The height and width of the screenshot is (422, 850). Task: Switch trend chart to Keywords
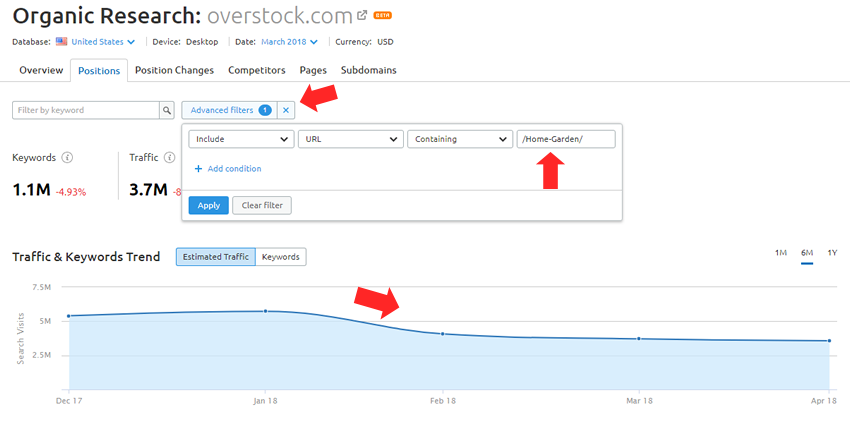tap(281, 257)
